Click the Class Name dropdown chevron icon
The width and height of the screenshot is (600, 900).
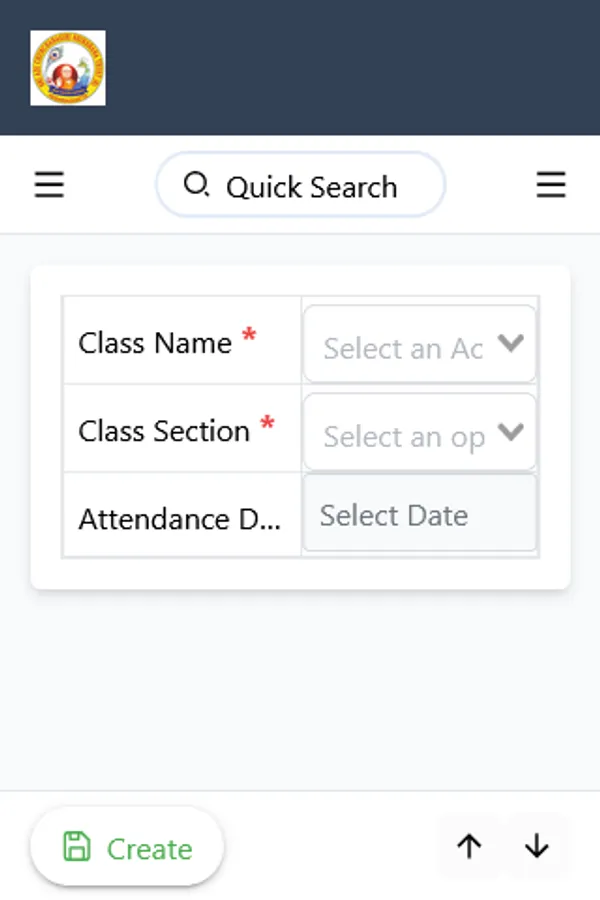[510, 343]
